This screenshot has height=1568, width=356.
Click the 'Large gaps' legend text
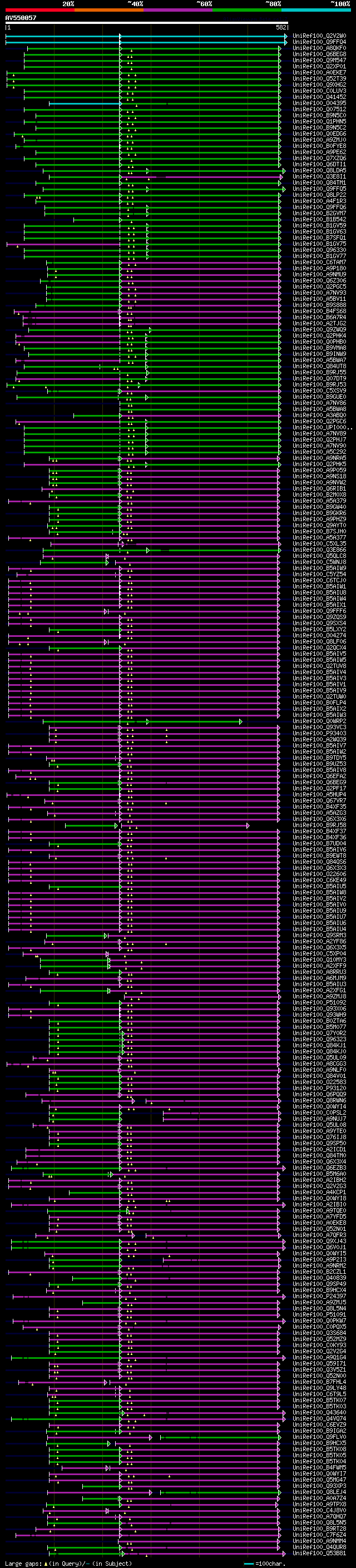23,1563
